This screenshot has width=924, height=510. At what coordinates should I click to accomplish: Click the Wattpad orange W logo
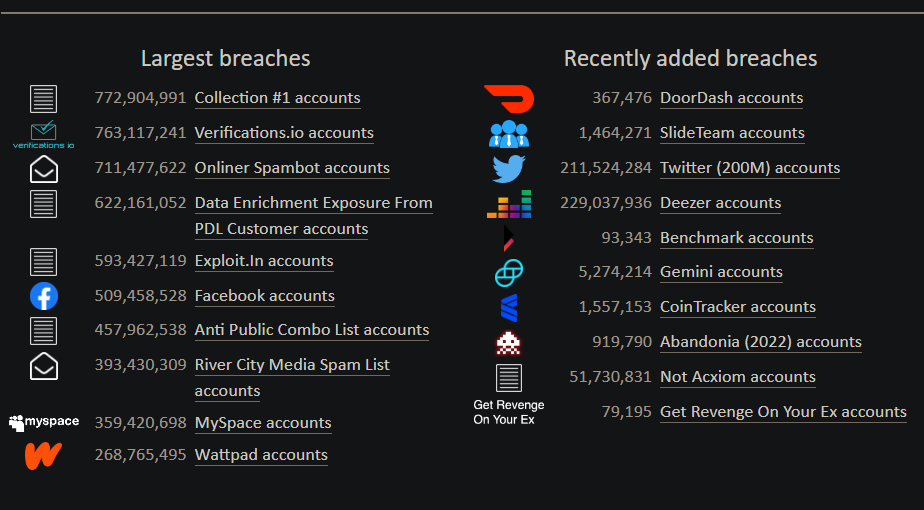[x=44, y=456]
